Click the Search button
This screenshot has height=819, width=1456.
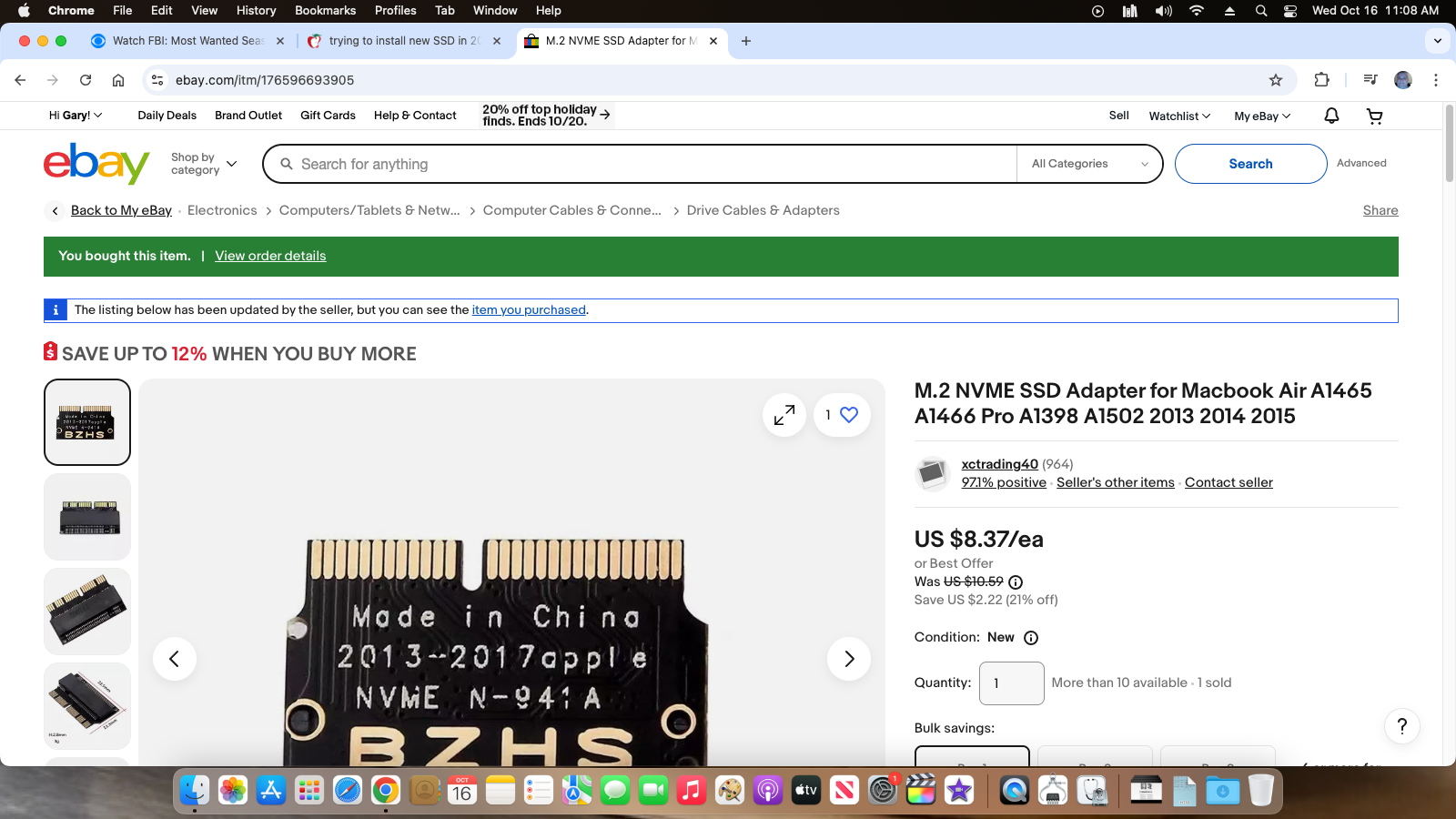(1249, 164)
